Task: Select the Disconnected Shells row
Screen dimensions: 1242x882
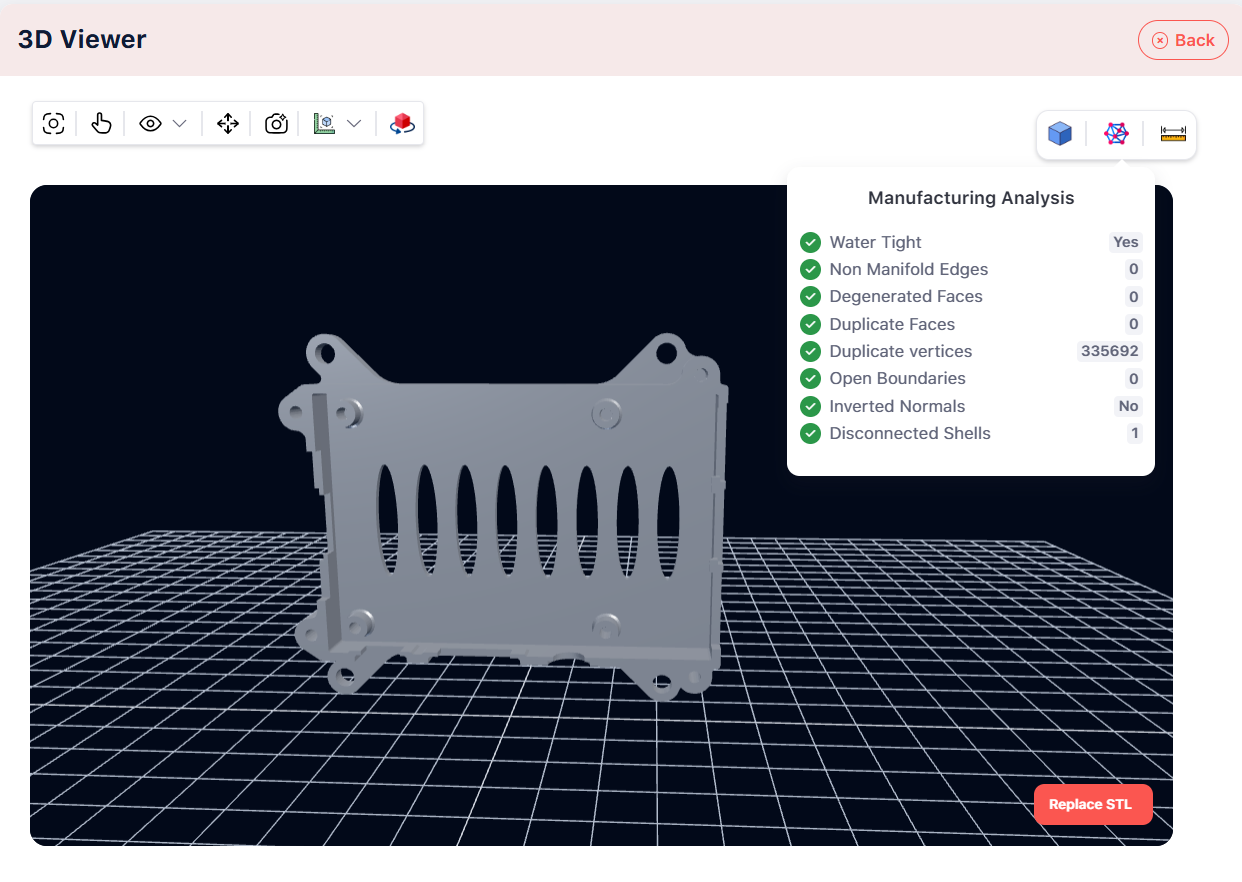Action: tap(909, 433)
